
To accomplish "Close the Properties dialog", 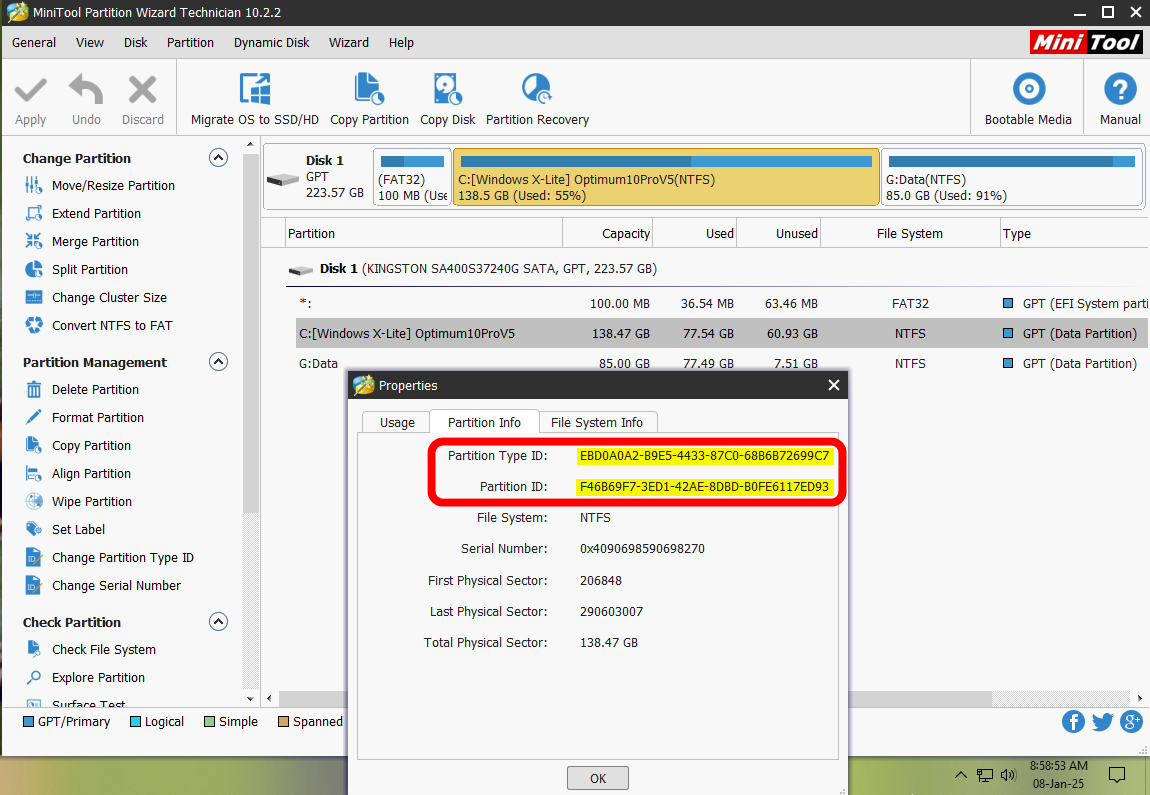I will point(834,385).
